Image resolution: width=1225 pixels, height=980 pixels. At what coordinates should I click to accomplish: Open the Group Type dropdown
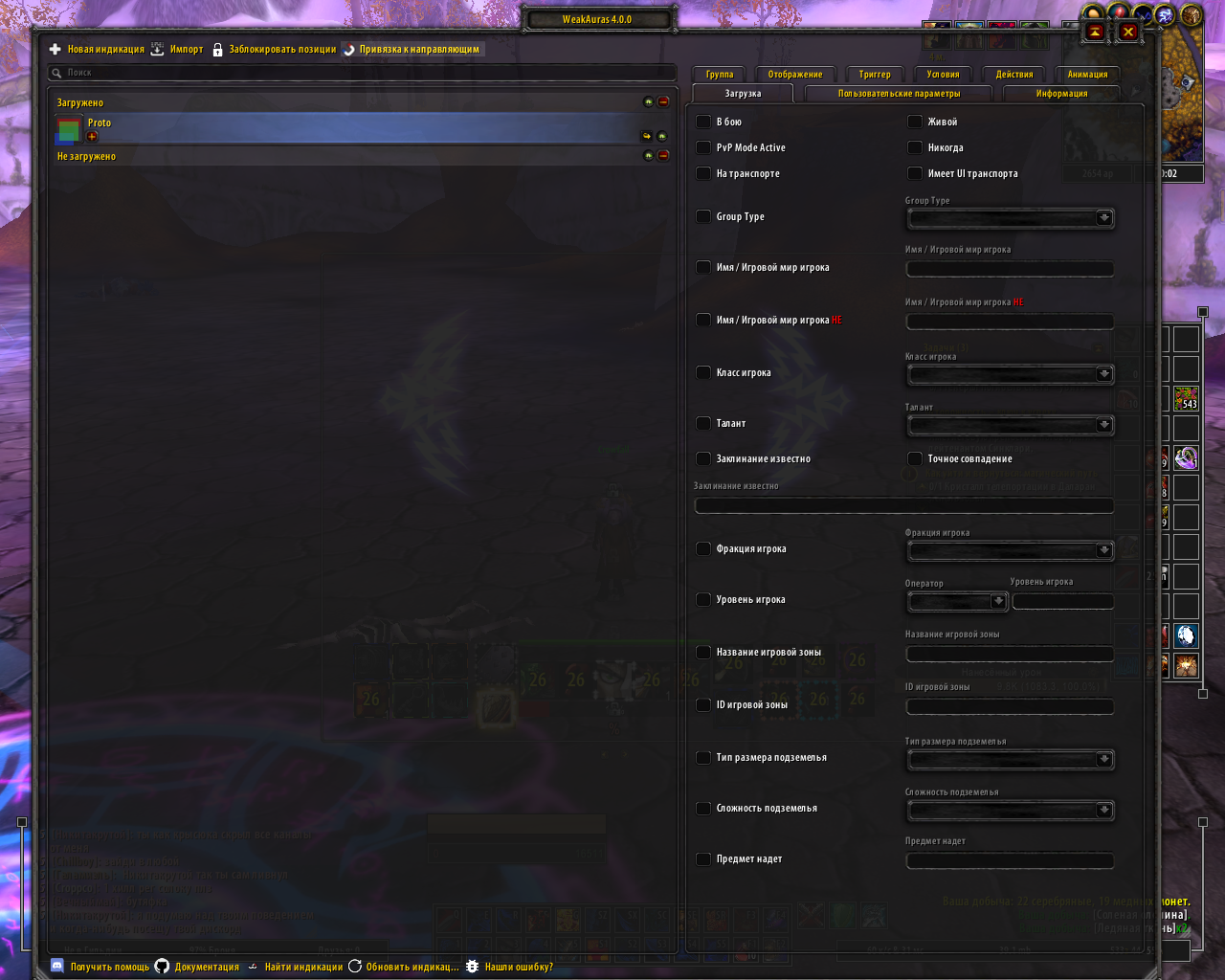1010,218
